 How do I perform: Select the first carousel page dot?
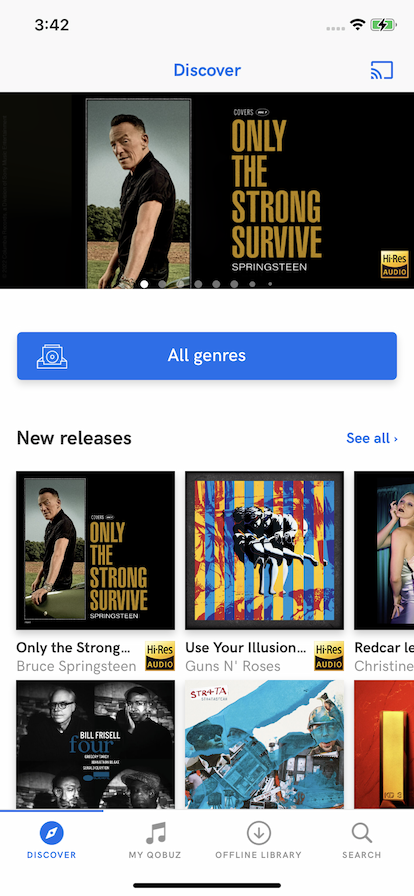coord(145,283)
